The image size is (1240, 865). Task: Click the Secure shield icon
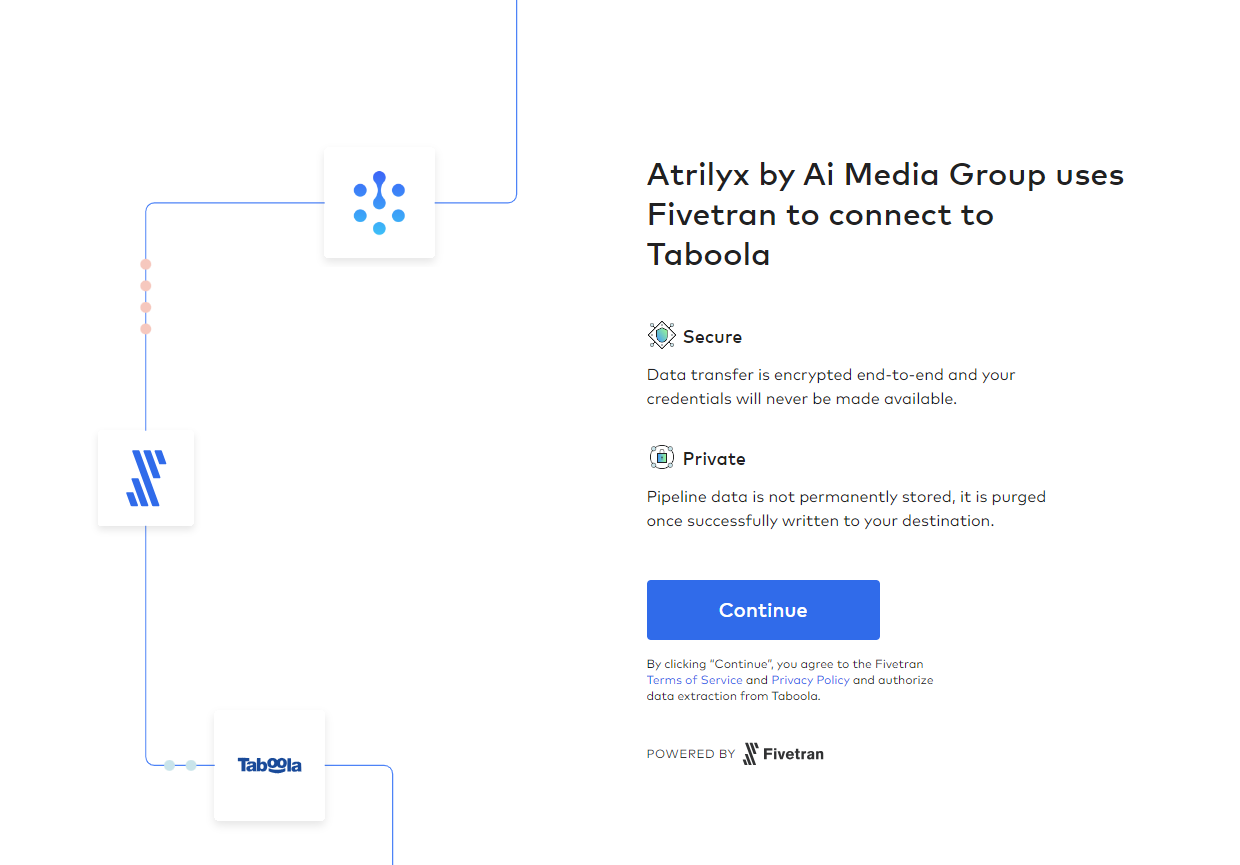tap(661, 336)
